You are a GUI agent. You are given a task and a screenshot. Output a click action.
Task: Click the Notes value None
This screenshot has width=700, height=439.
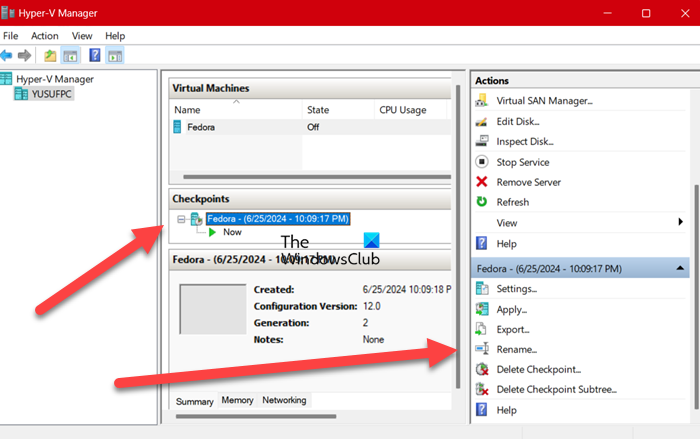(373, 339)
